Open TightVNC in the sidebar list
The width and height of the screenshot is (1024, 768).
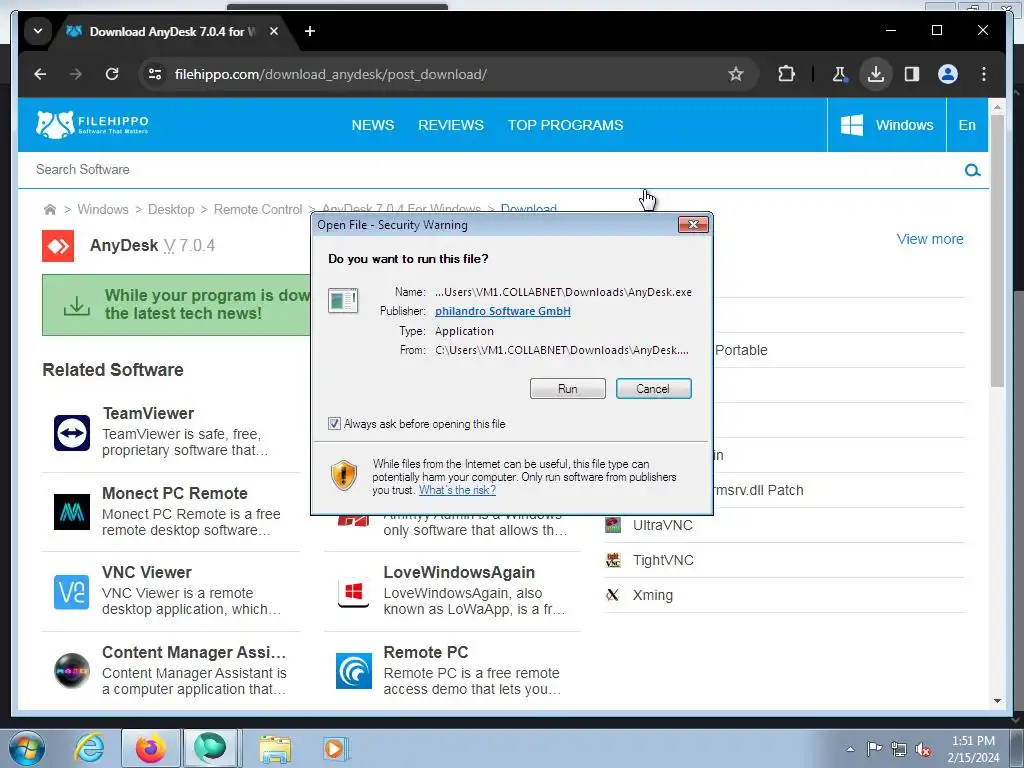663,560
